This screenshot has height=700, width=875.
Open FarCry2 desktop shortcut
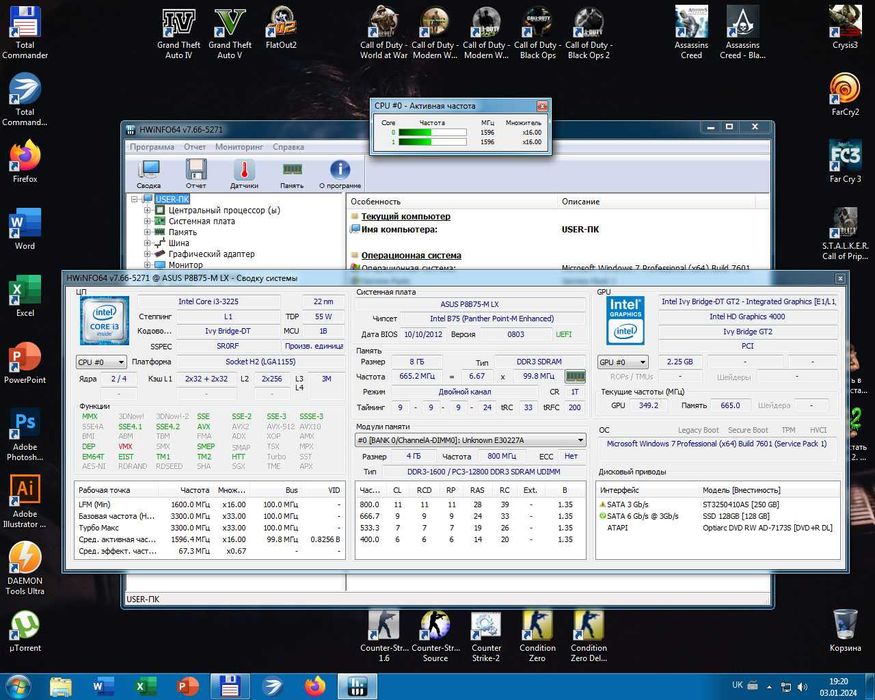coord(845,95)
